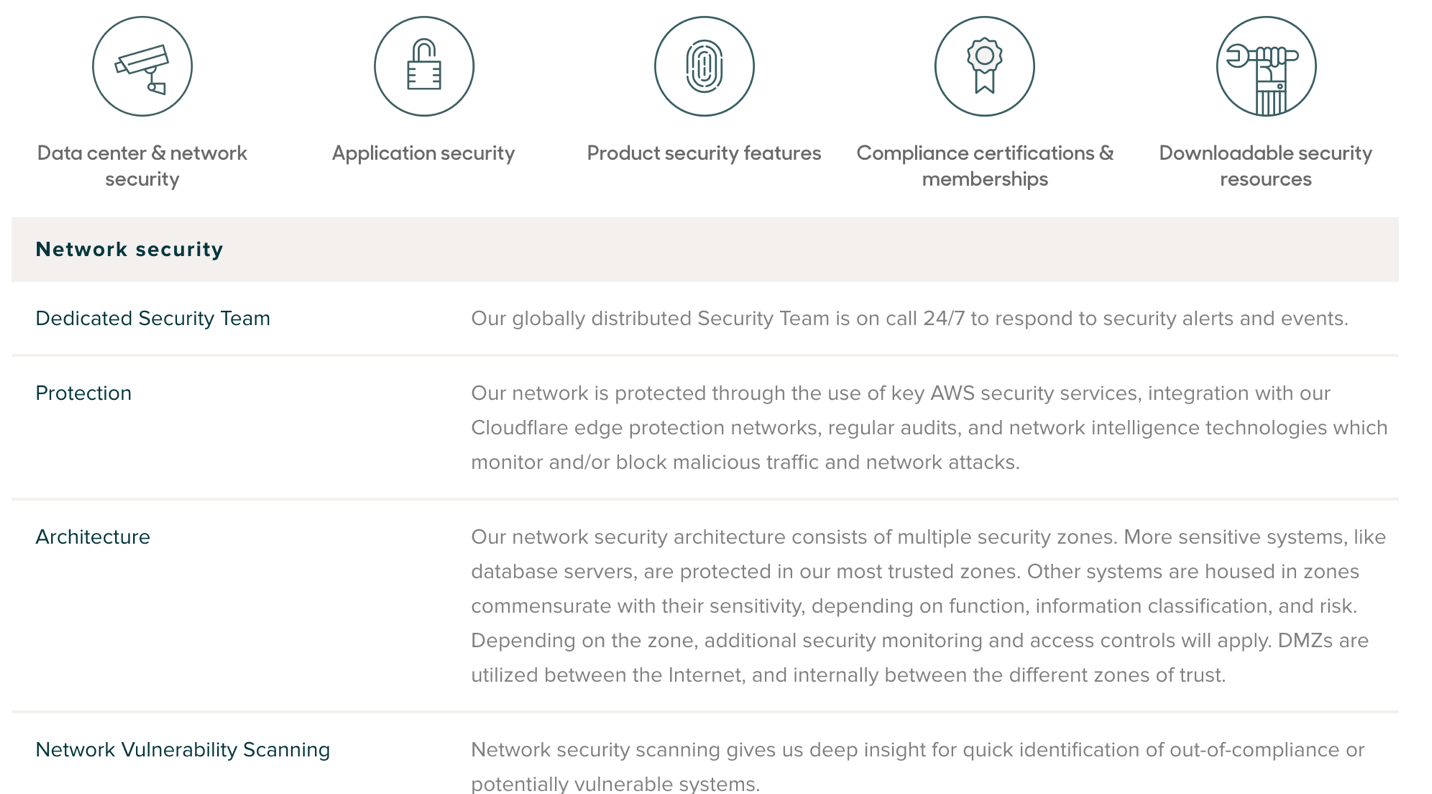Expand the Protection row description
1432x794 pixels.
click(x=83, y=393)
